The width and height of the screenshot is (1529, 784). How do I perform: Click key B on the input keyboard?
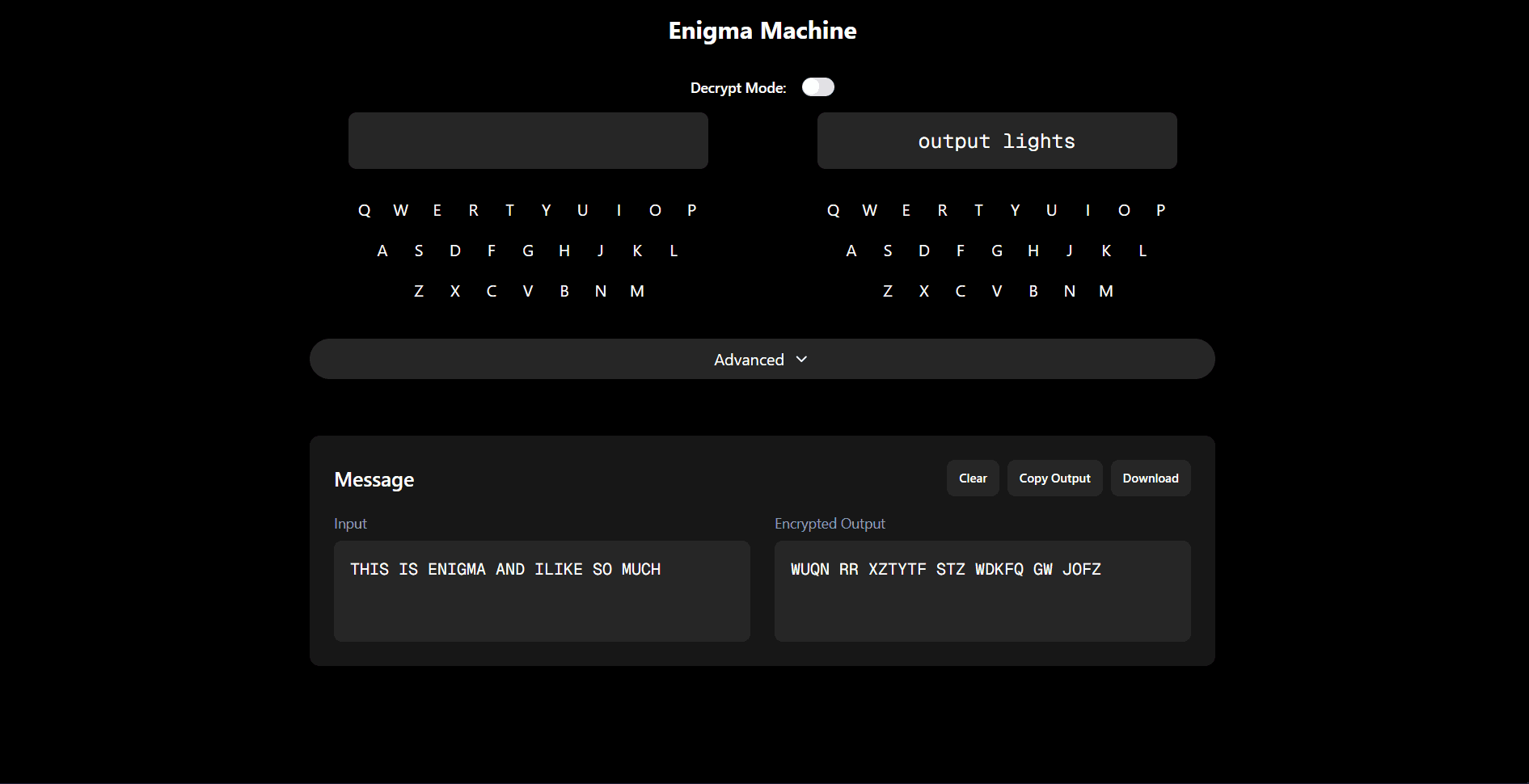[564, 291]
